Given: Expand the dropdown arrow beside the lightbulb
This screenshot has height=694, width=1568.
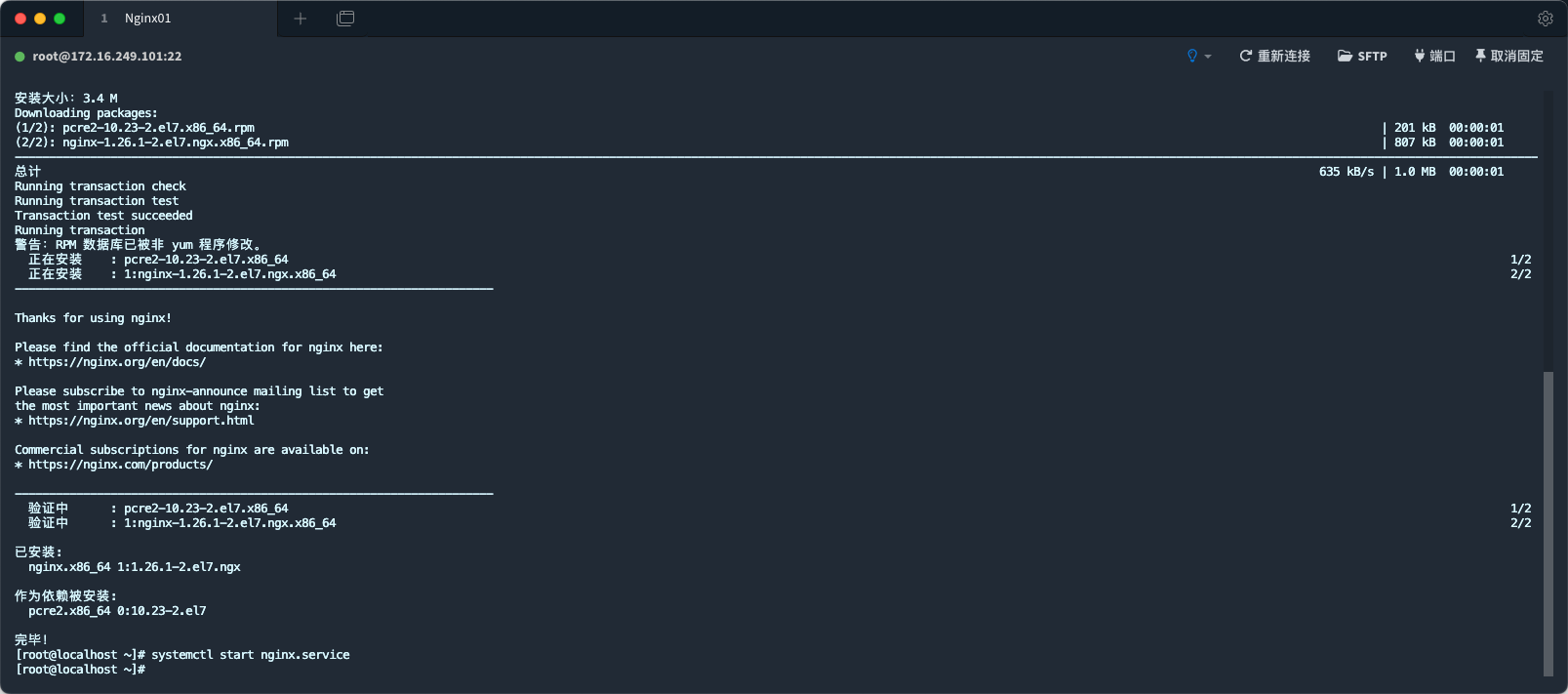Looking at the screenshot, I should click(1208, 57).
